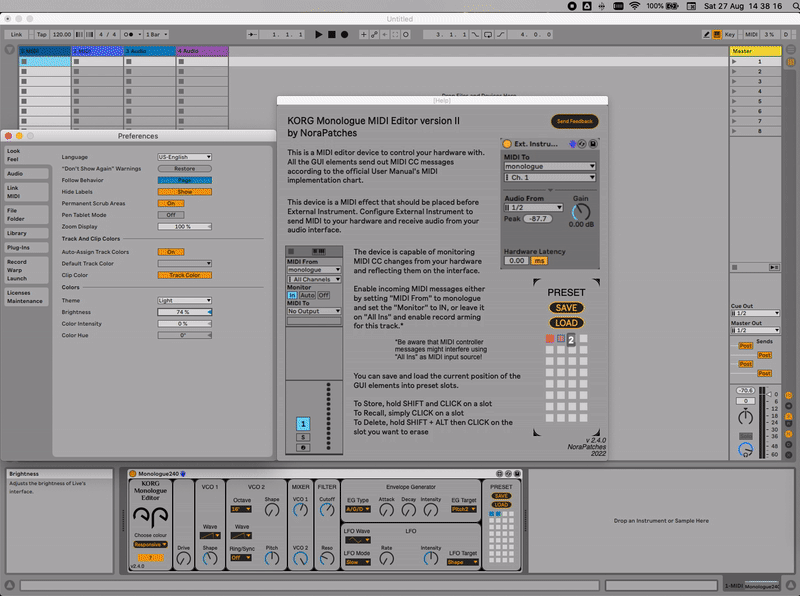Viewport: 800px width, 596px height.
Task: Click the Brightness slider showing 74 %
Action: pos(184,312)
